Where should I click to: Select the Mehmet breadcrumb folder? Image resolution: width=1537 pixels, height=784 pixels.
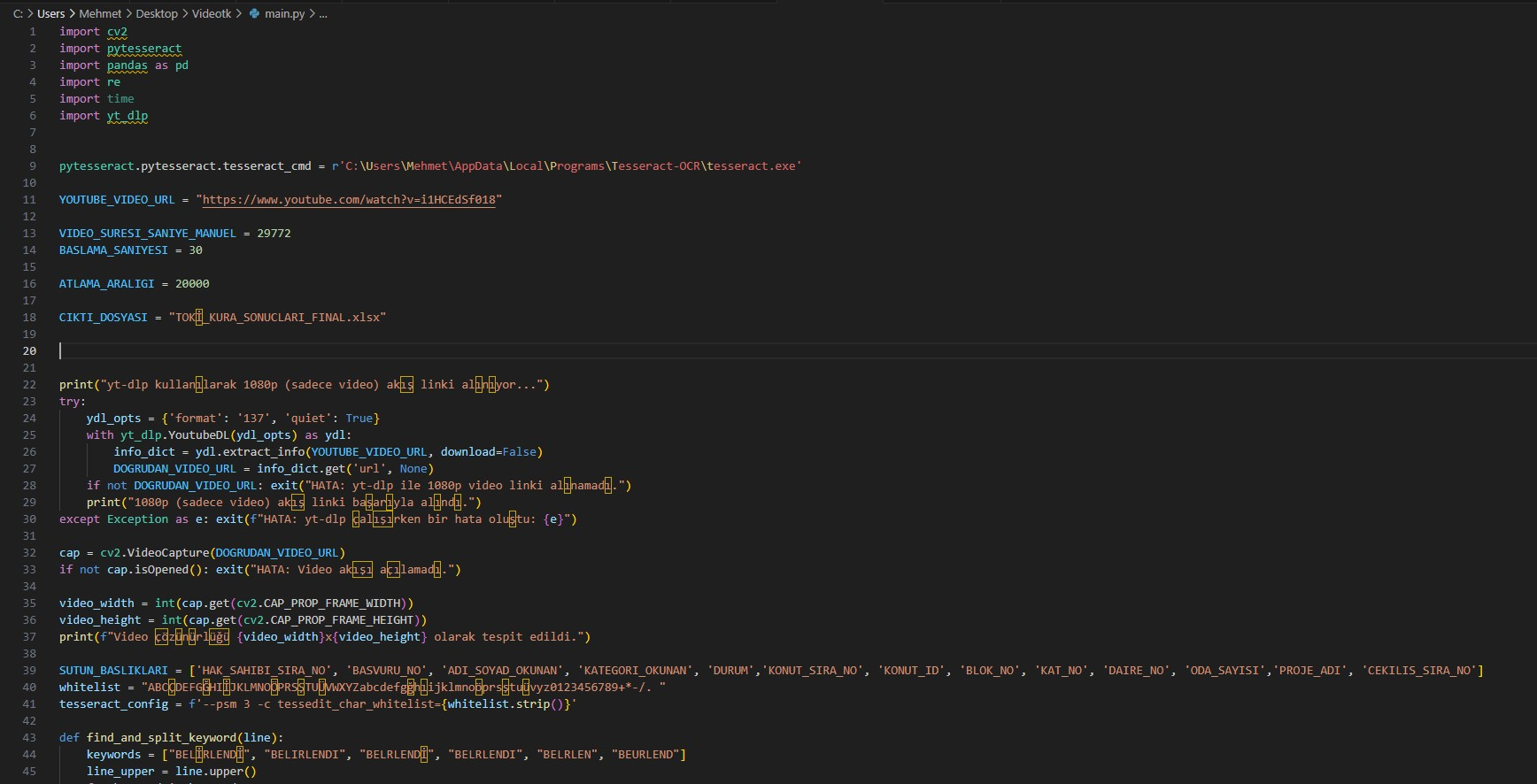(x=100, y=14)
